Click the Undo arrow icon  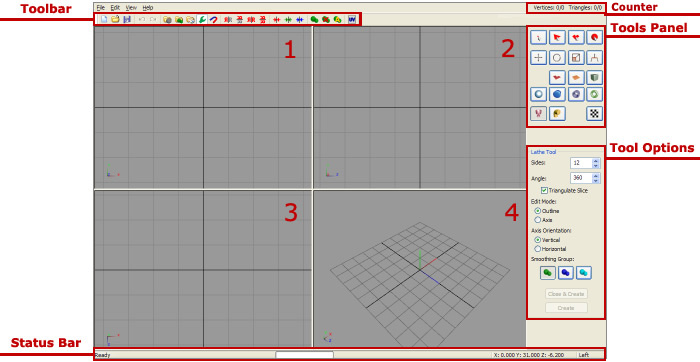coord(142,20)
